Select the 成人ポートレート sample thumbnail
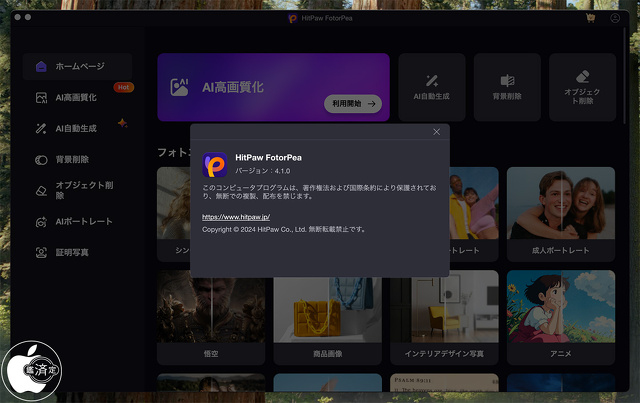The width and height of the screenshot is (640, 403). coord(561,203)
